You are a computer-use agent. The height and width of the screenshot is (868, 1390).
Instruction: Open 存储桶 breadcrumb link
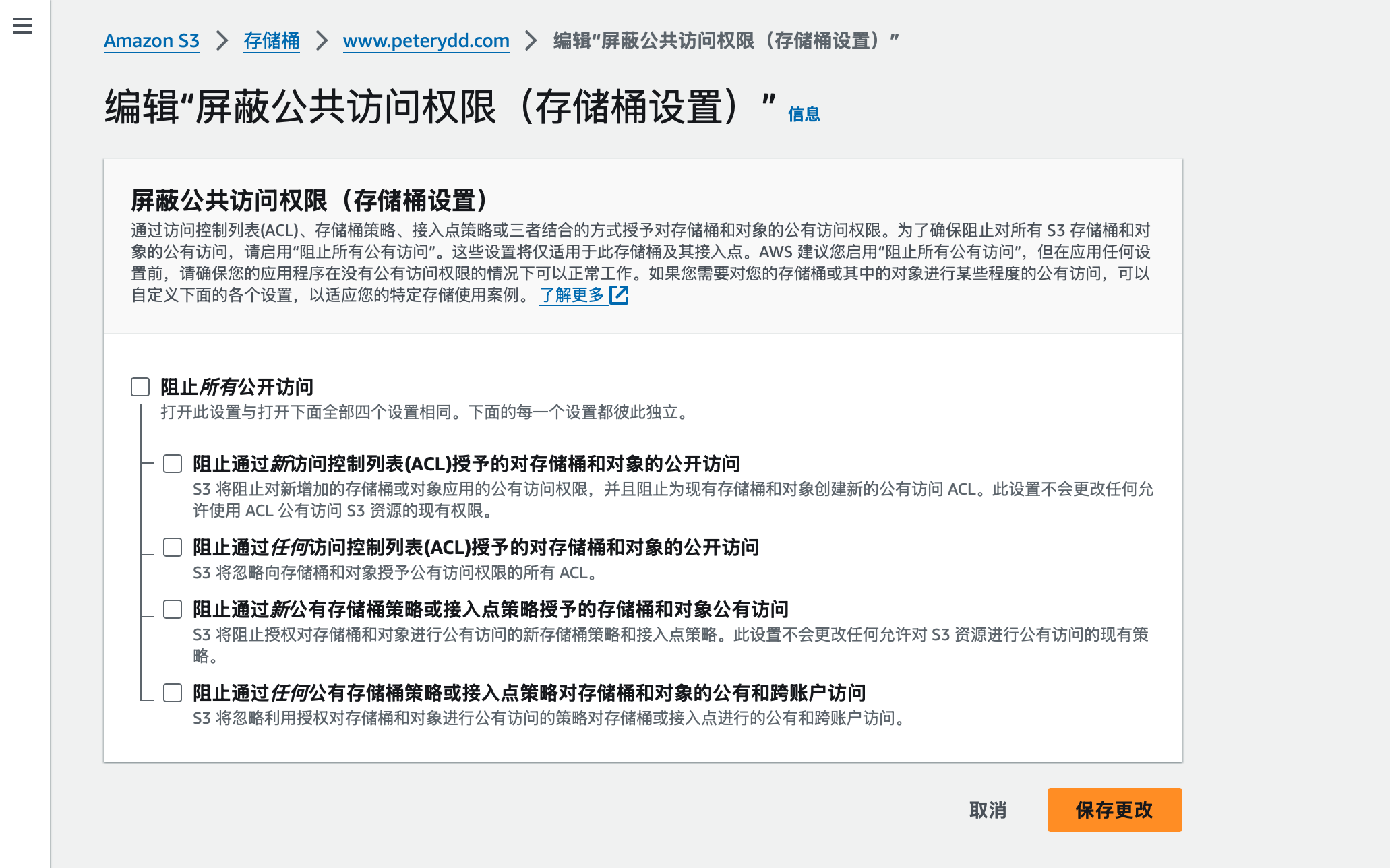[272, 40]
